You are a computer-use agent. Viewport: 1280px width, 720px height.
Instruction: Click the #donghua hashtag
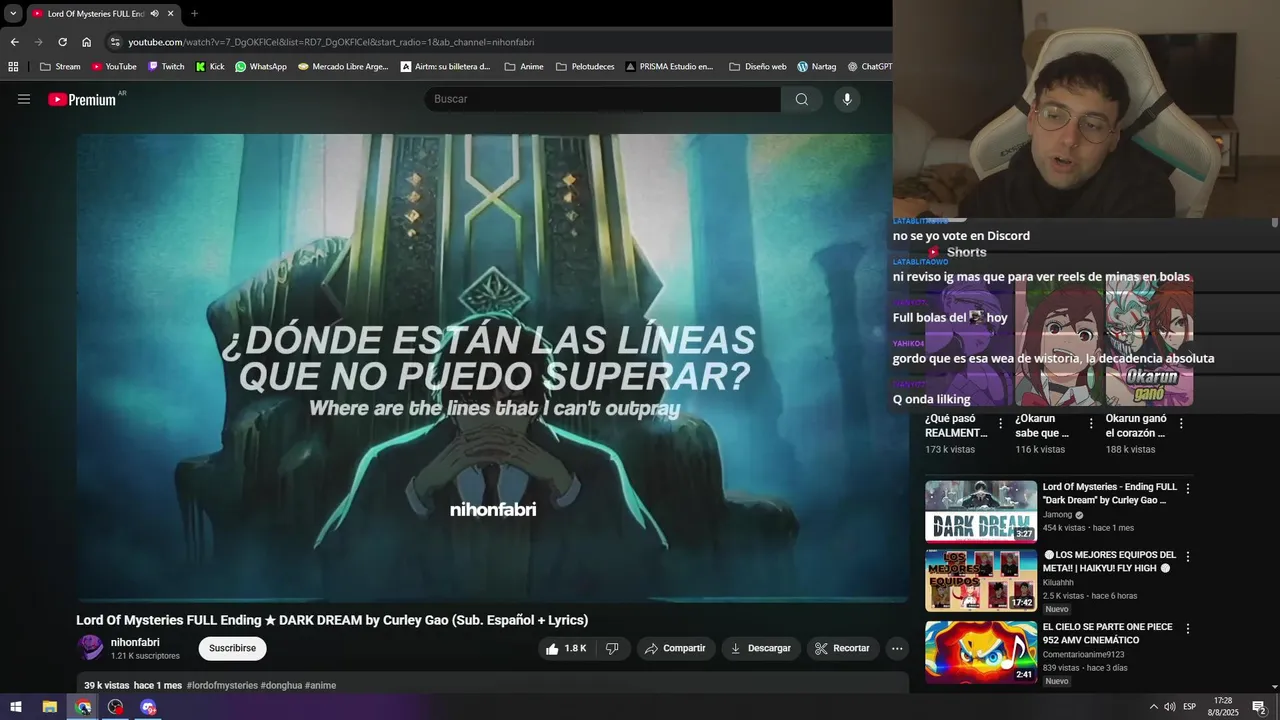click(281, 686)
